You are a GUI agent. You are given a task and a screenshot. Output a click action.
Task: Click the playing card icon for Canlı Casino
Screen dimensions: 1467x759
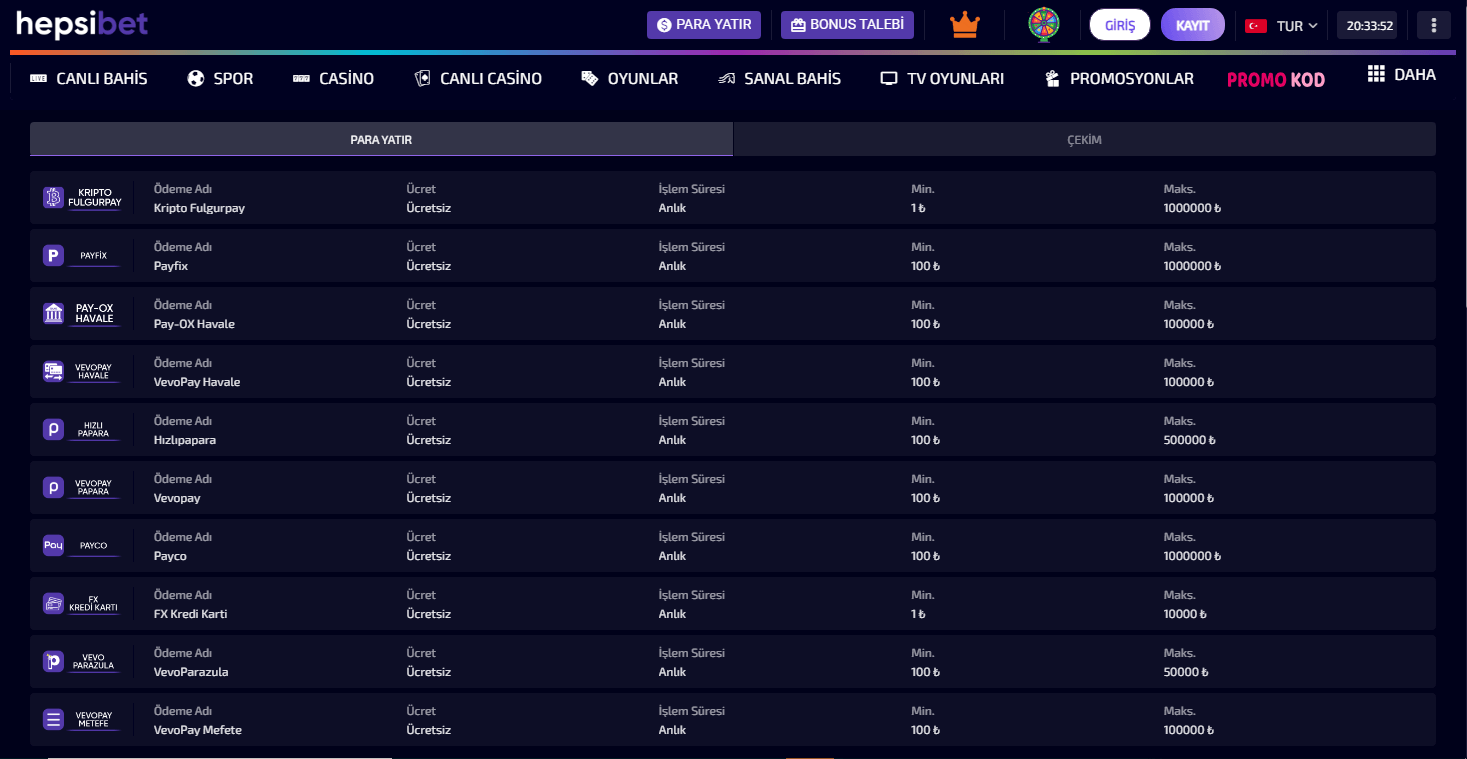[423, 78]
